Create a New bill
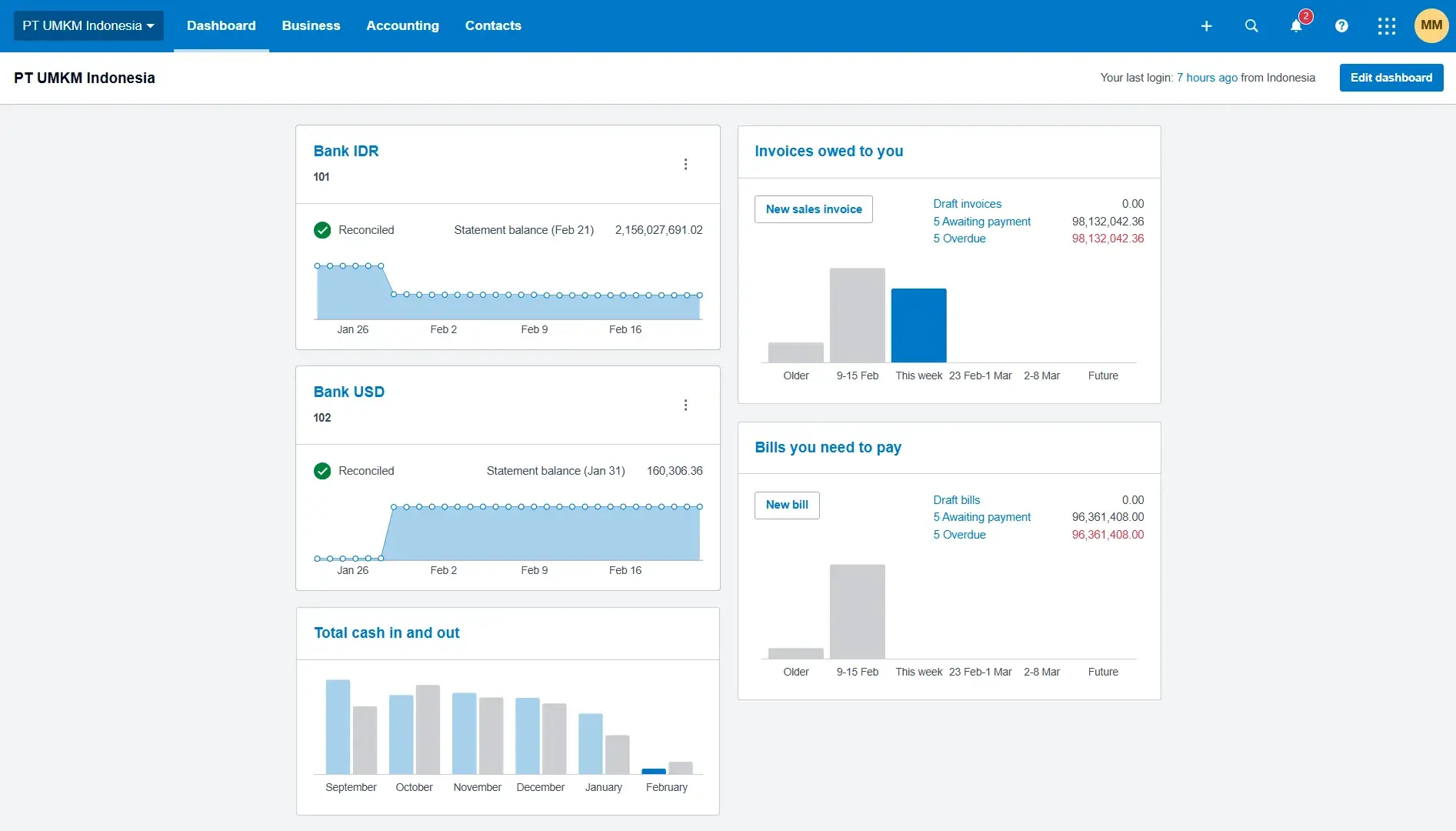 (x=787, y=506)
